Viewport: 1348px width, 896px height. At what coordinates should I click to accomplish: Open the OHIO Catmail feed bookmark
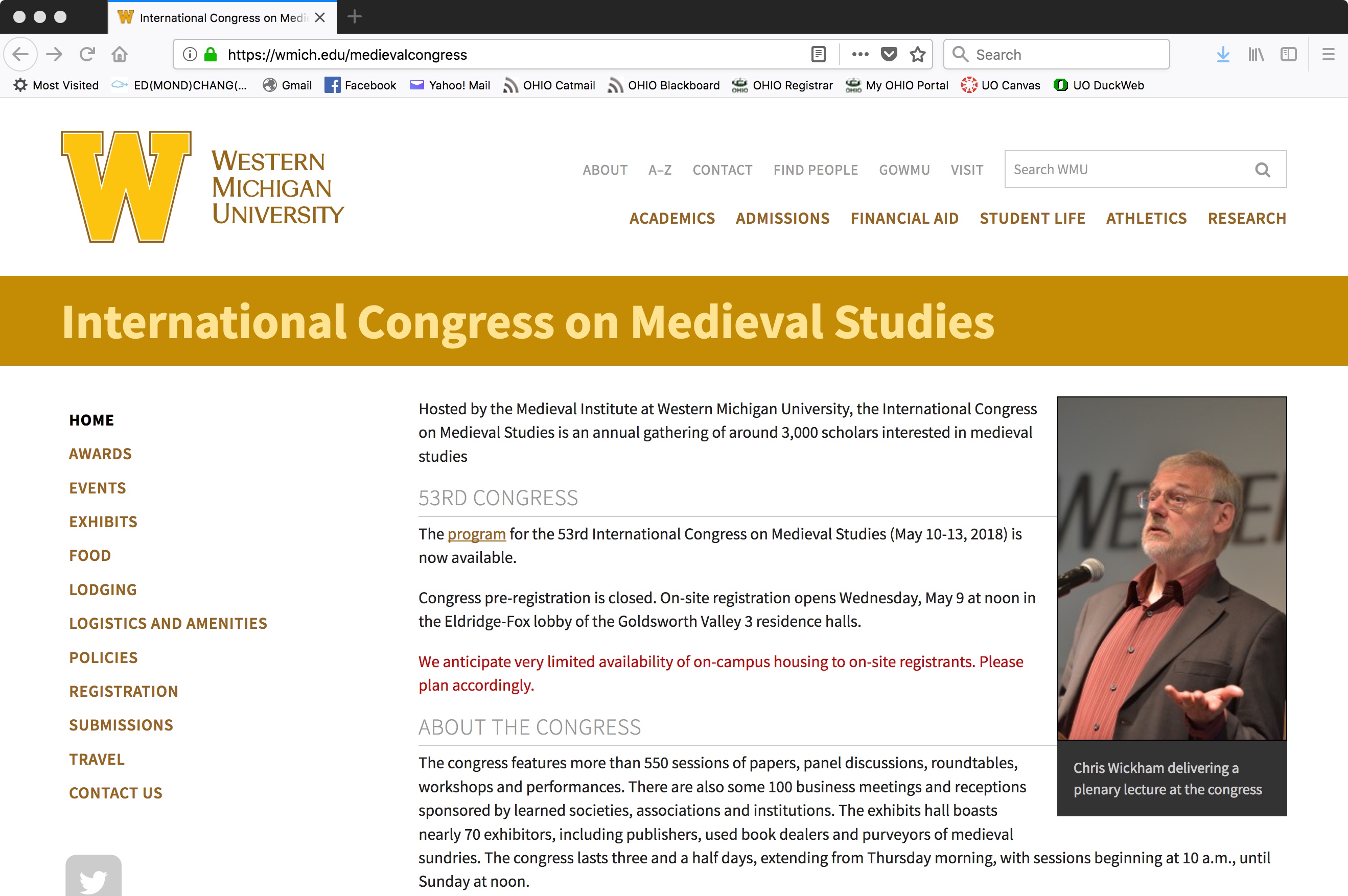[x=549, y=85]
